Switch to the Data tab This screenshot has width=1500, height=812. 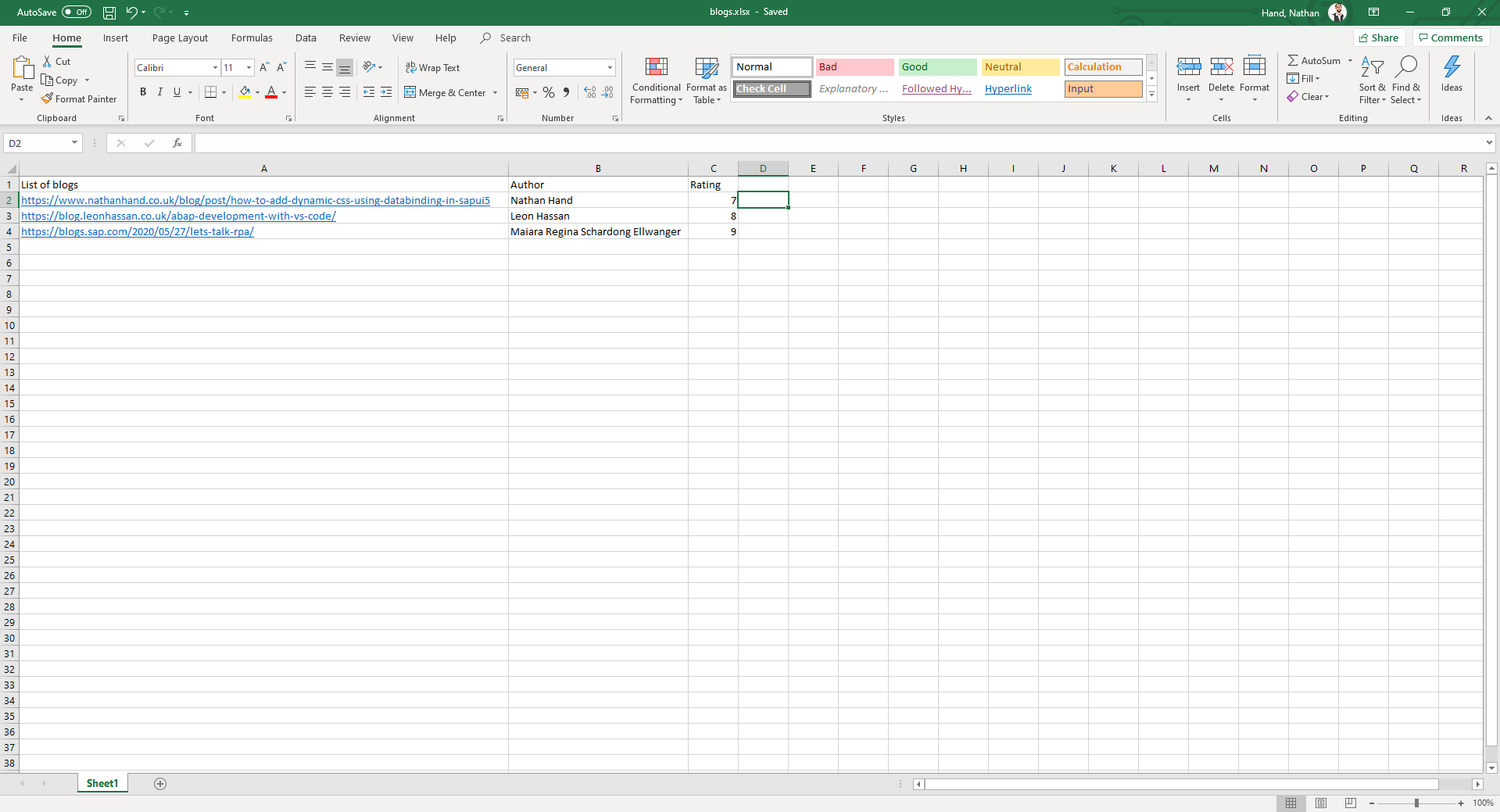pos(306,38)
